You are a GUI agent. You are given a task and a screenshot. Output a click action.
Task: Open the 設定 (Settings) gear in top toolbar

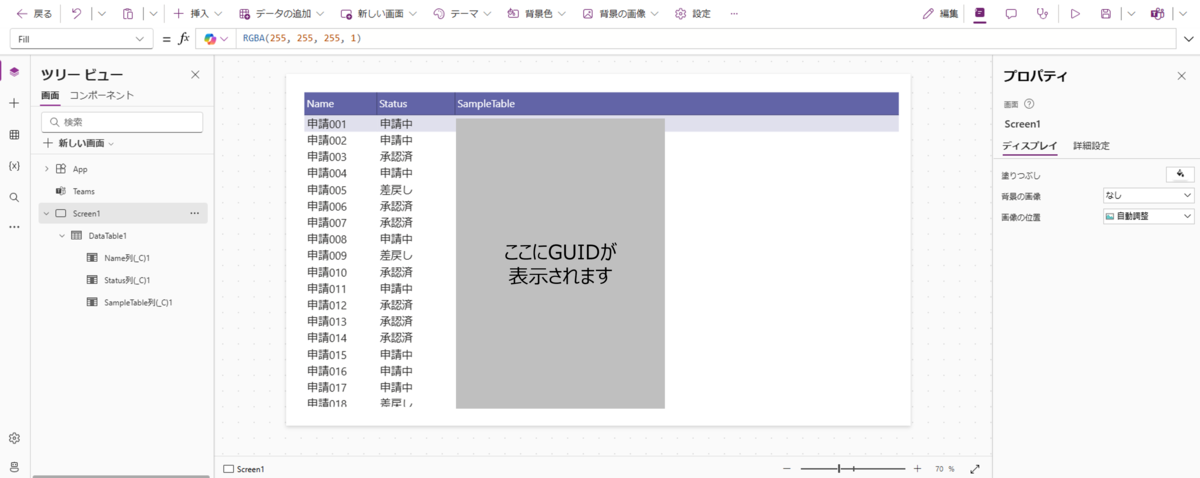point(693,14)
